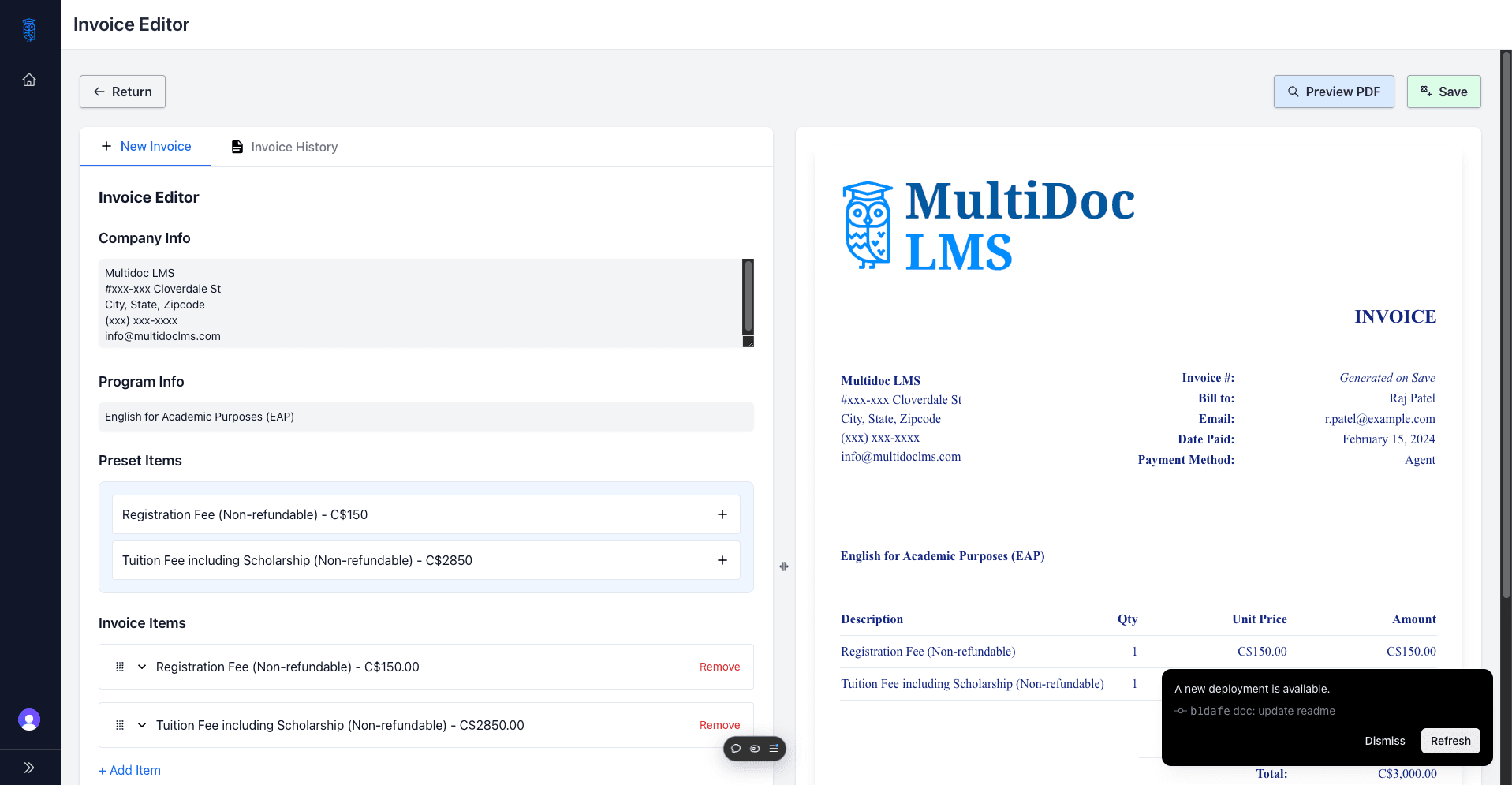Refresh to load the new deployment
Screen dimensions: 1512x785
1450,741
